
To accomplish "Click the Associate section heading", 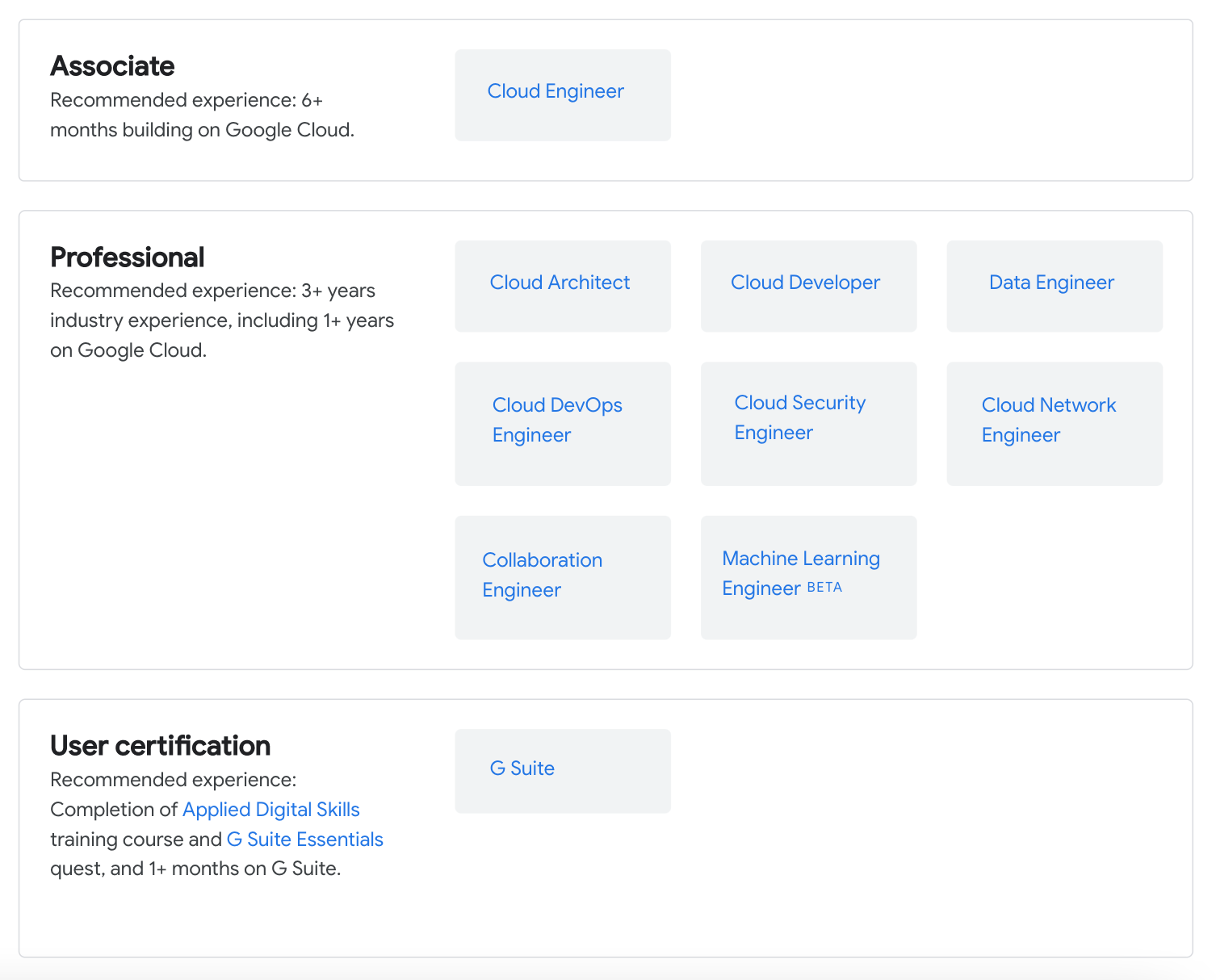I will (112, 66).
